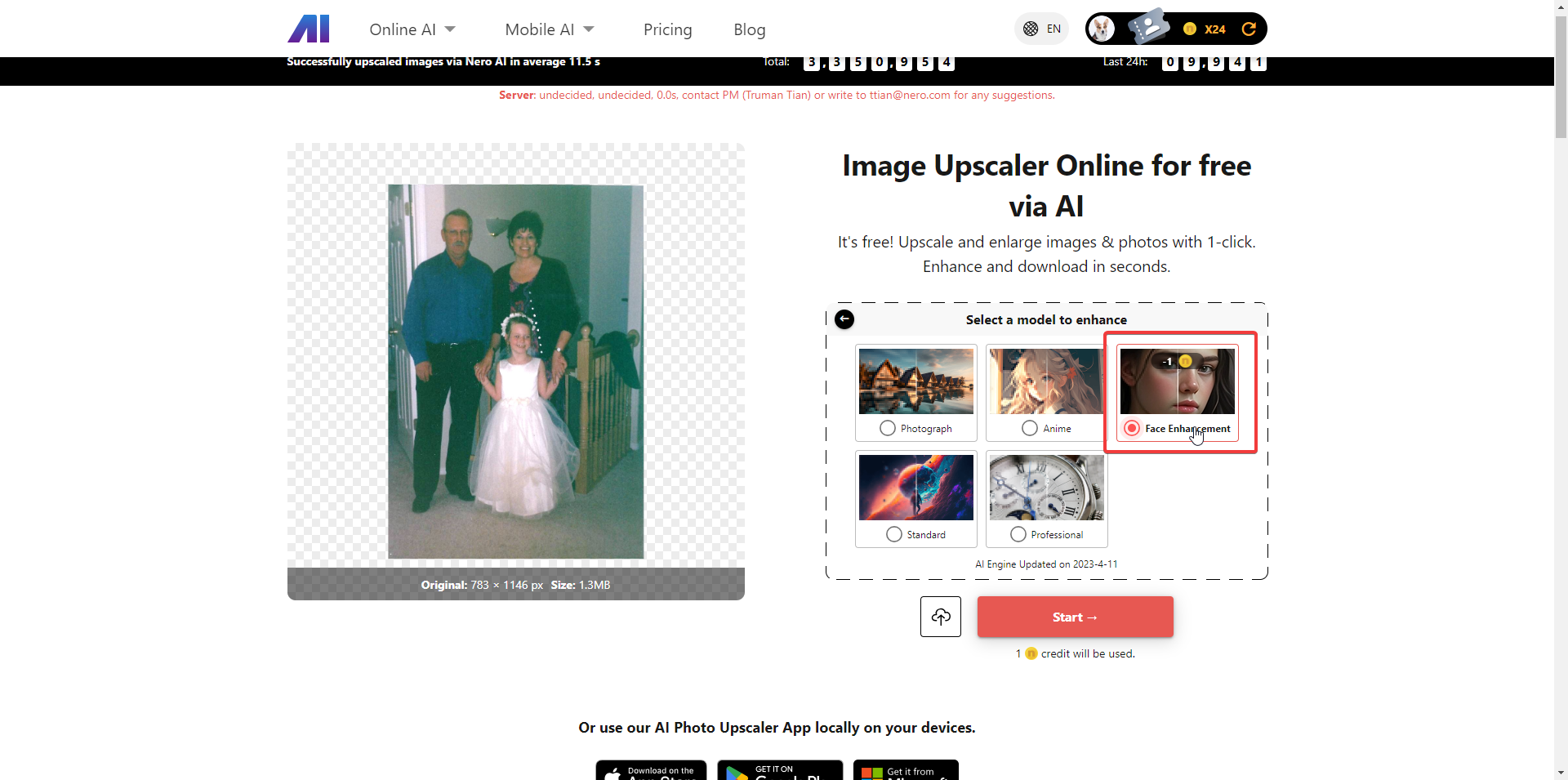Click the refresh credits icon
This screenshot has height=780, width=1568.
pos(1248,29)
